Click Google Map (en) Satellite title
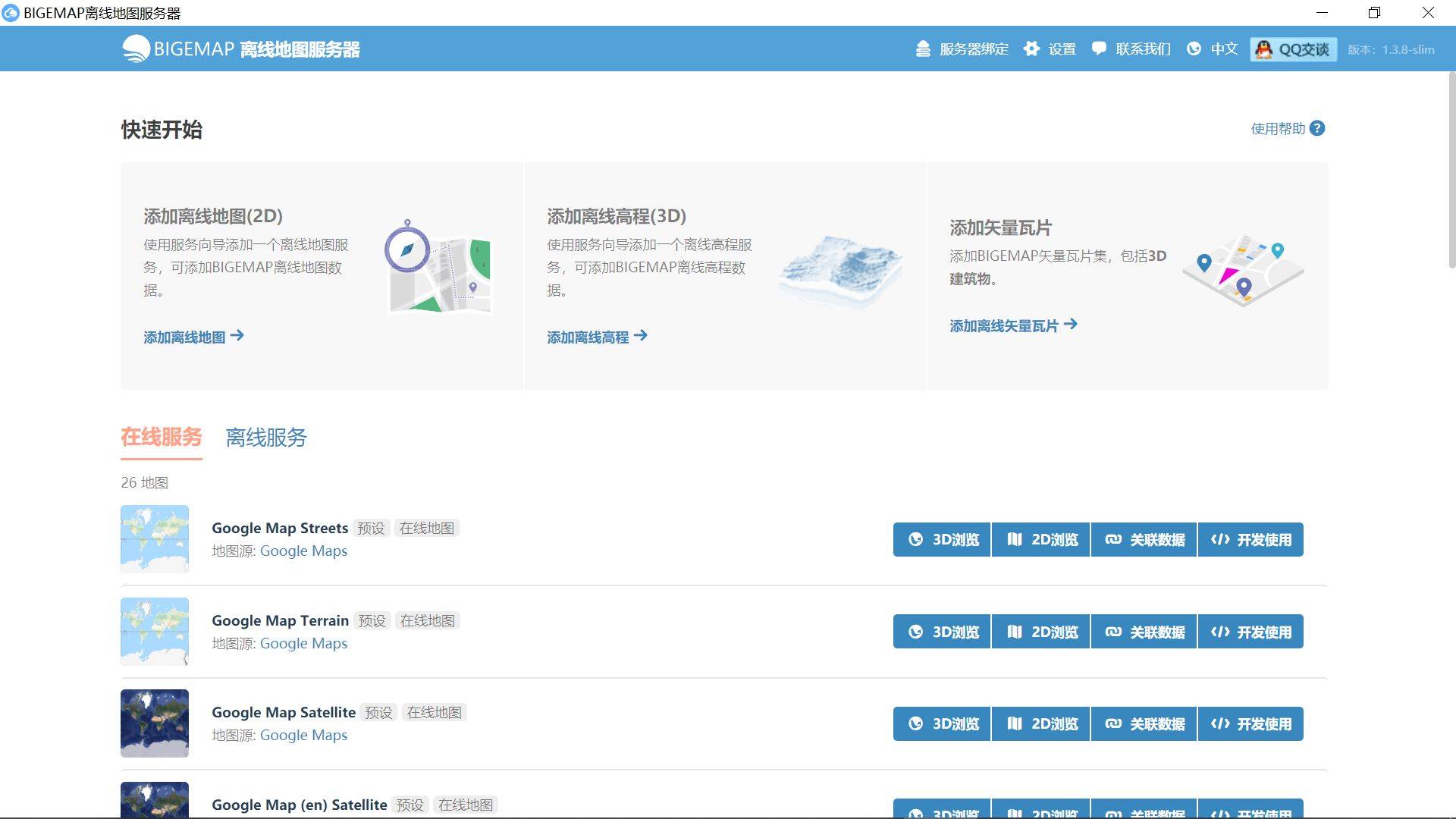 (300, 805)
